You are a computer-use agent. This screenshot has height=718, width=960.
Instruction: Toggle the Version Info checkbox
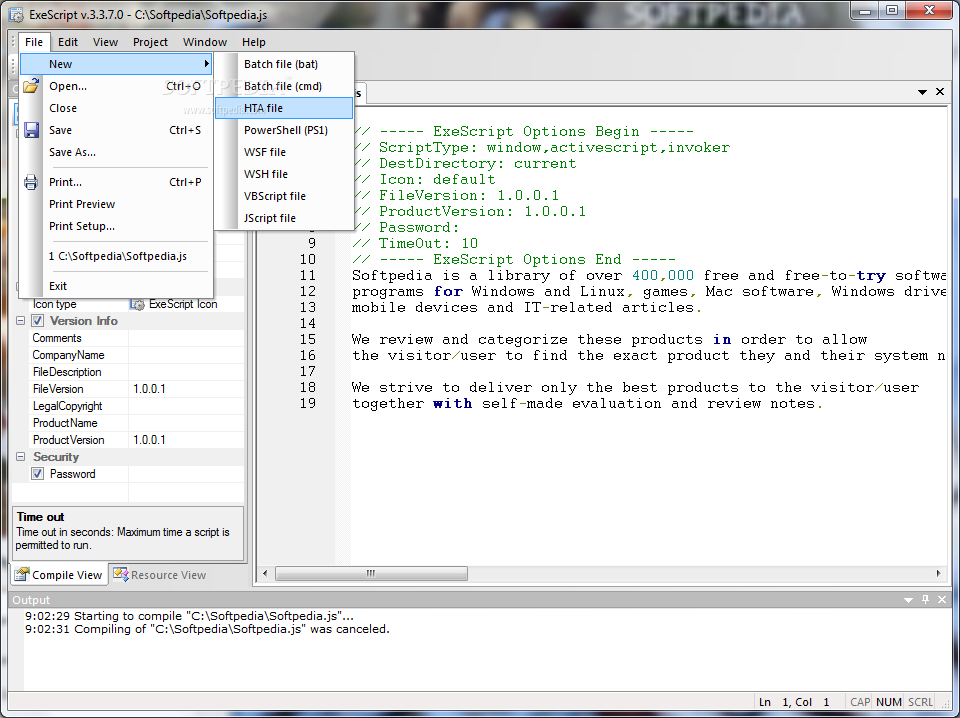click(38, 321)
